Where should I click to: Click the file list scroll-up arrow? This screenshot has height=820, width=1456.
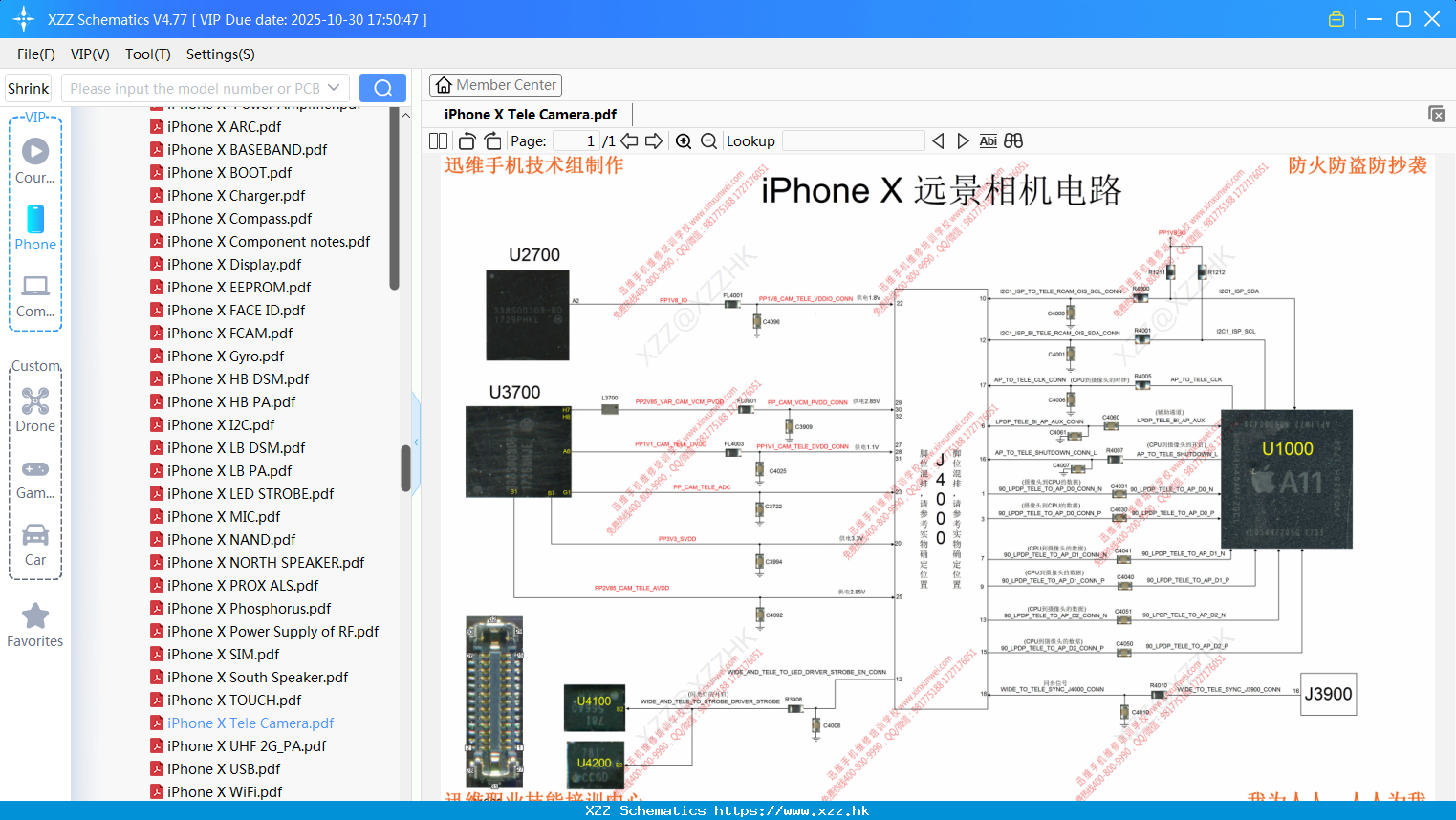pyautogui.click(x=405, y=116)
